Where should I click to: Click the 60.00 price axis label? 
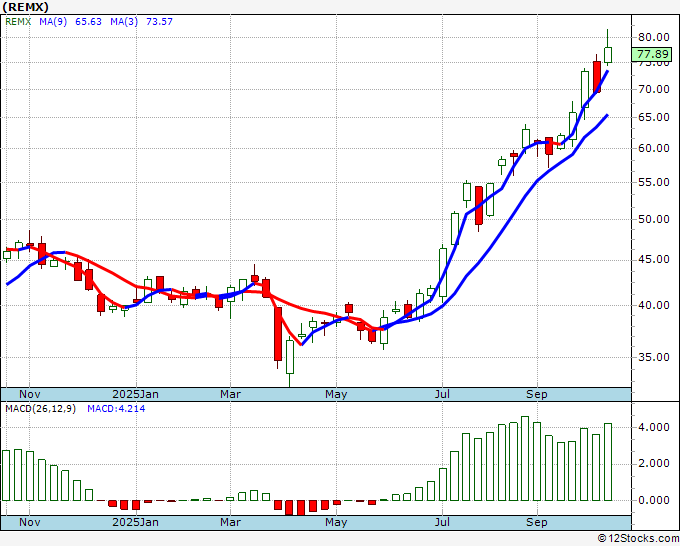[654, 148]
